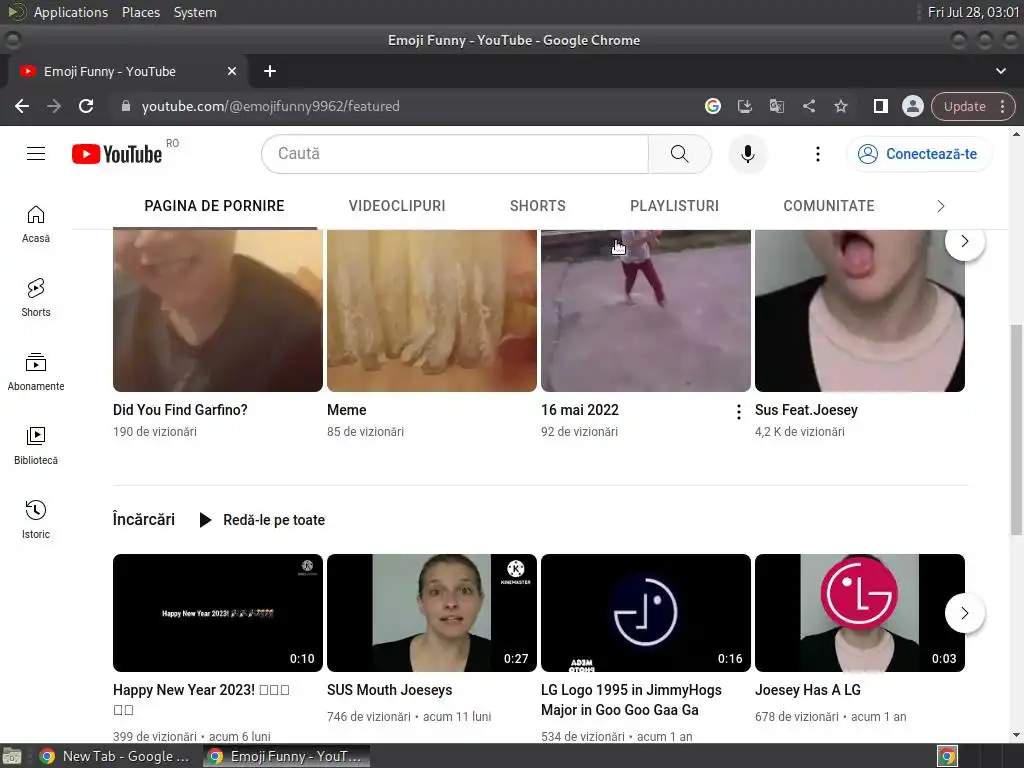1024x768 pixels.
Task: Click Redă-le pe toate play all
Action: click(262, 520)
